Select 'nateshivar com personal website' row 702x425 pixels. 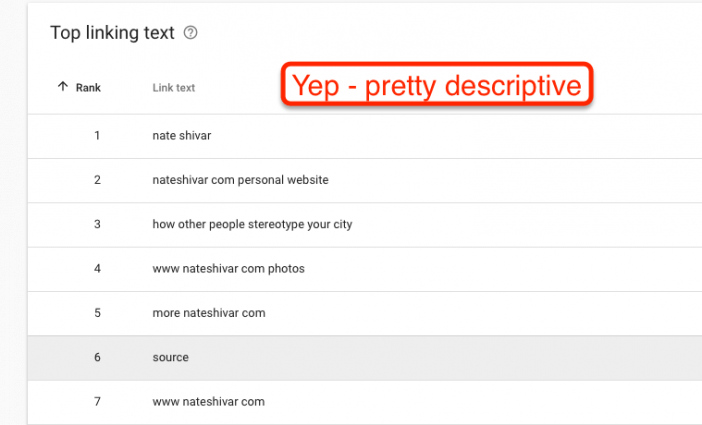(365, 180)
